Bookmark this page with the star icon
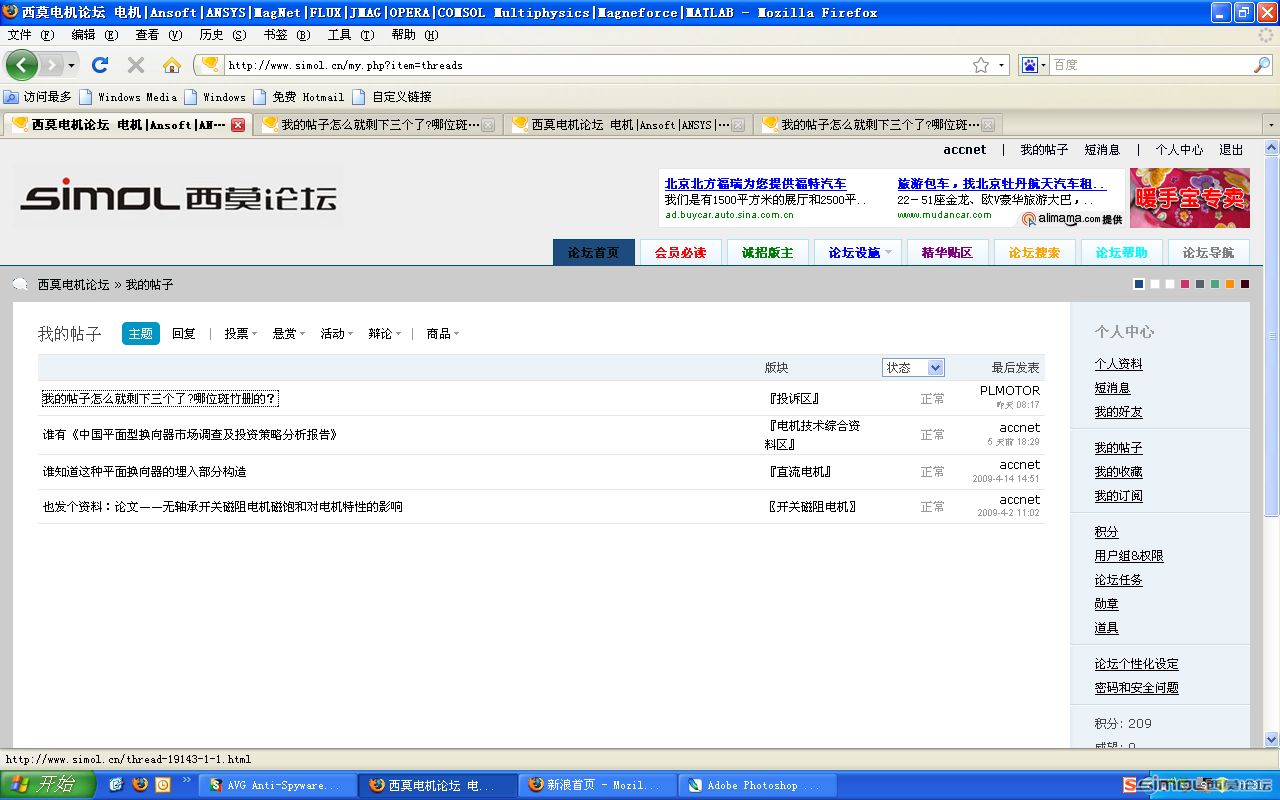The width and height of the screenshot is (1280, 800). pos(981,65)
